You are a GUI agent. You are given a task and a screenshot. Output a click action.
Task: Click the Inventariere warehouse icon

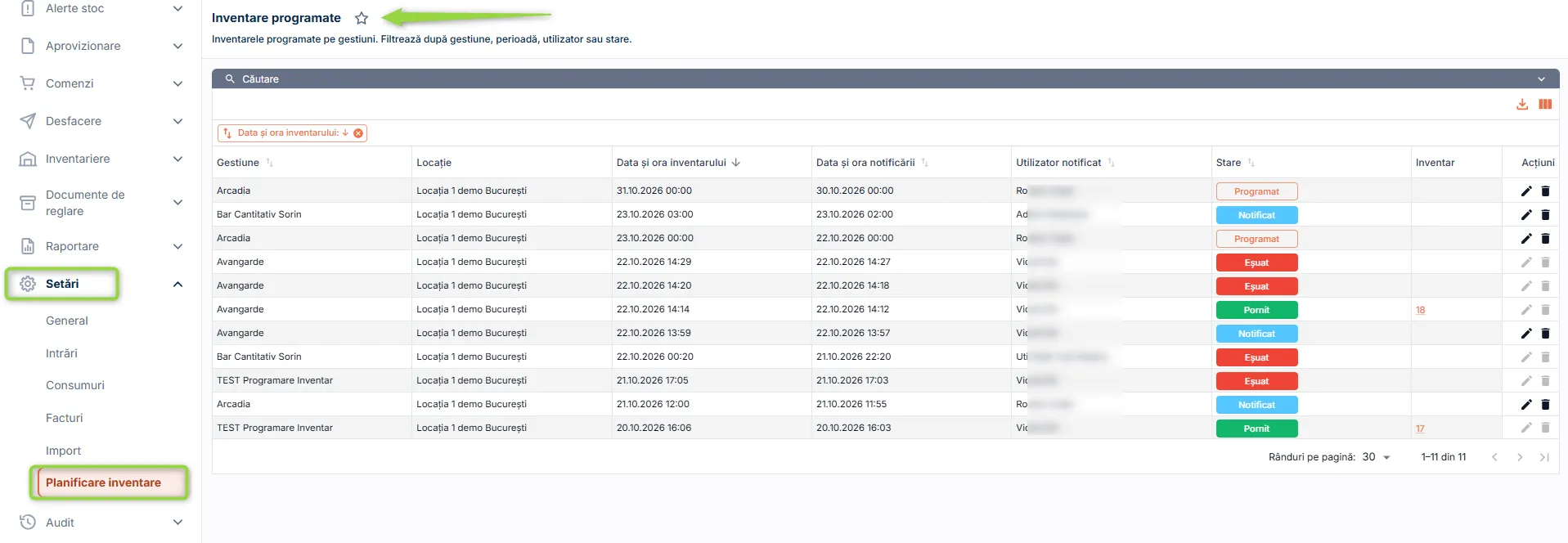[28, 159]
